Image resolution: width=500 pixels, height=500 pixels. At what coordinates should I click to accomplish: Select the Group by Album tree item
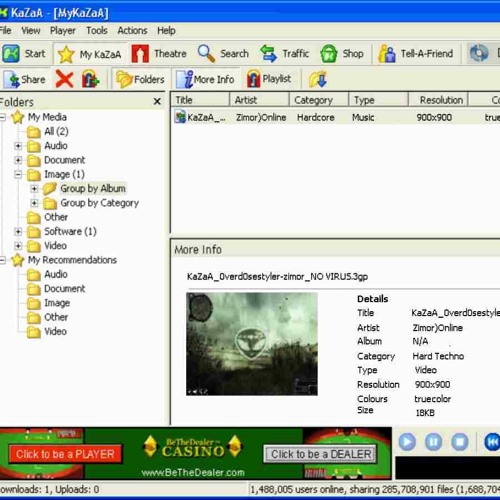[x=93, y=188]
